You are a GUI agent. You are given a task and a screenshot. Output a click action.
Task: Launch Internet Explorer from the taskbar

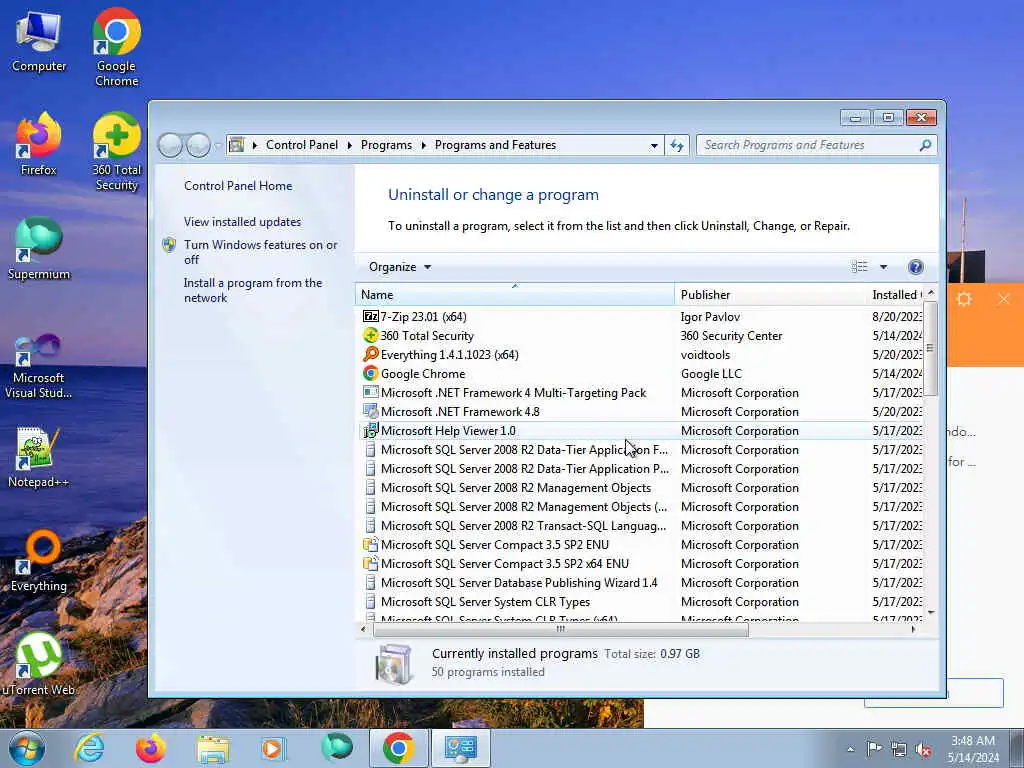click(89, 748)
